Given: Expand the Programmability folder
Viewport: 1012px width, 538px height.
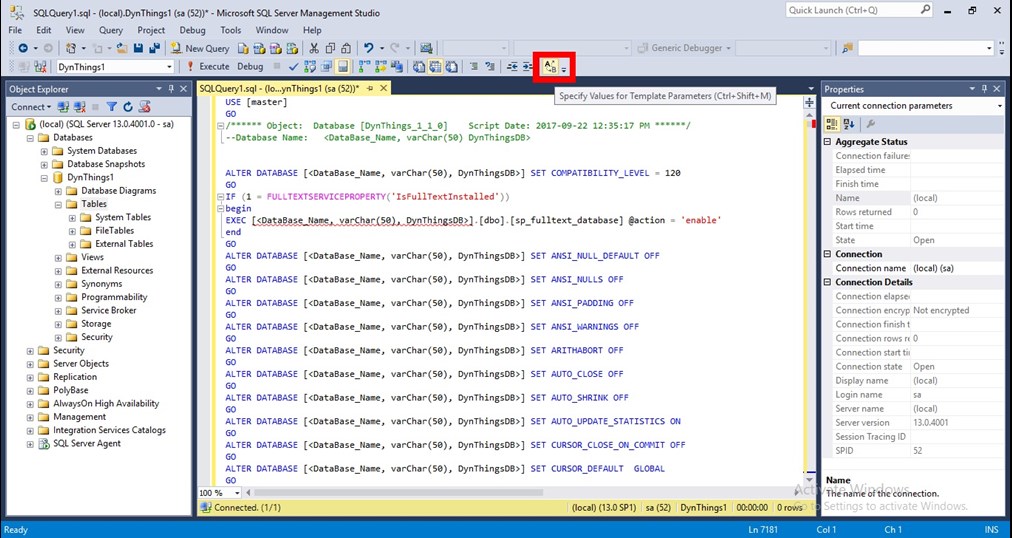Looking at the screenshot, I should (x=58, y=297).
